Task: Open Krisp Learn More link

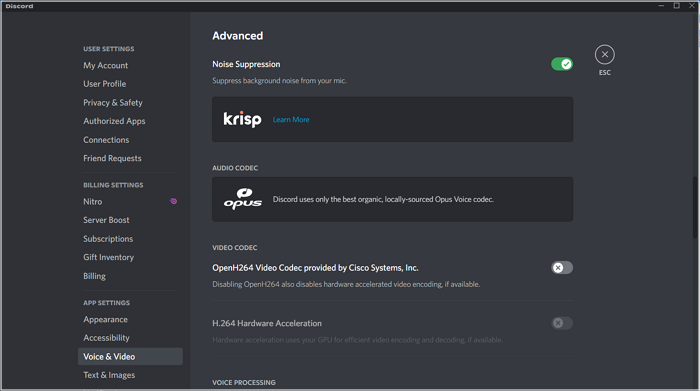Action: click(291, 120)
